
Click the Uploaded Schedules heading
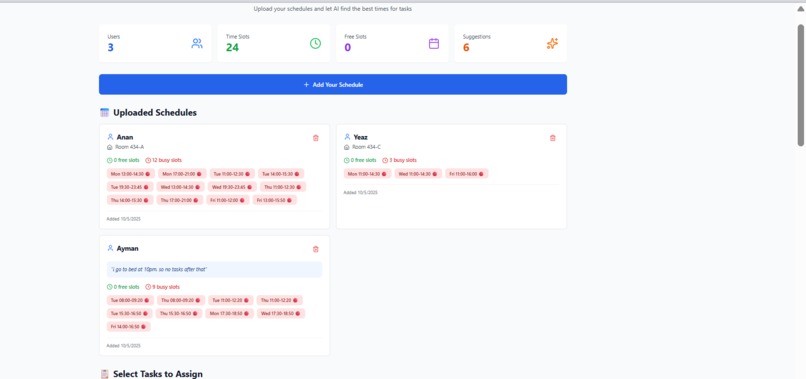click(155, 113)
